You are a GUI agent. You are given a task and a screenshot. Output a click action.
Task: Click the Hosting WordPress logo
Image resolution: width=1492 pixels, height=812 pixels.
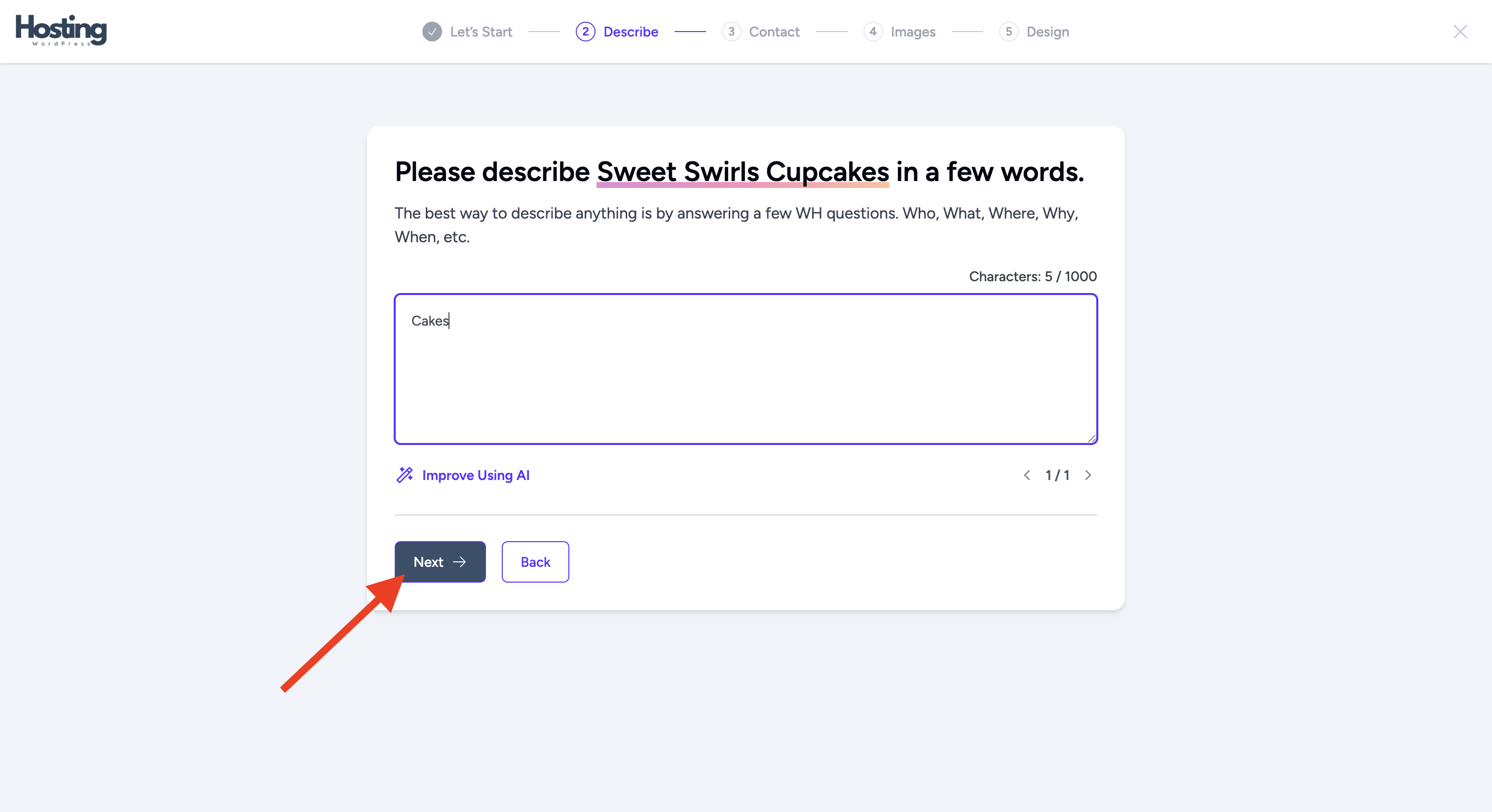[x=61, y=30]
